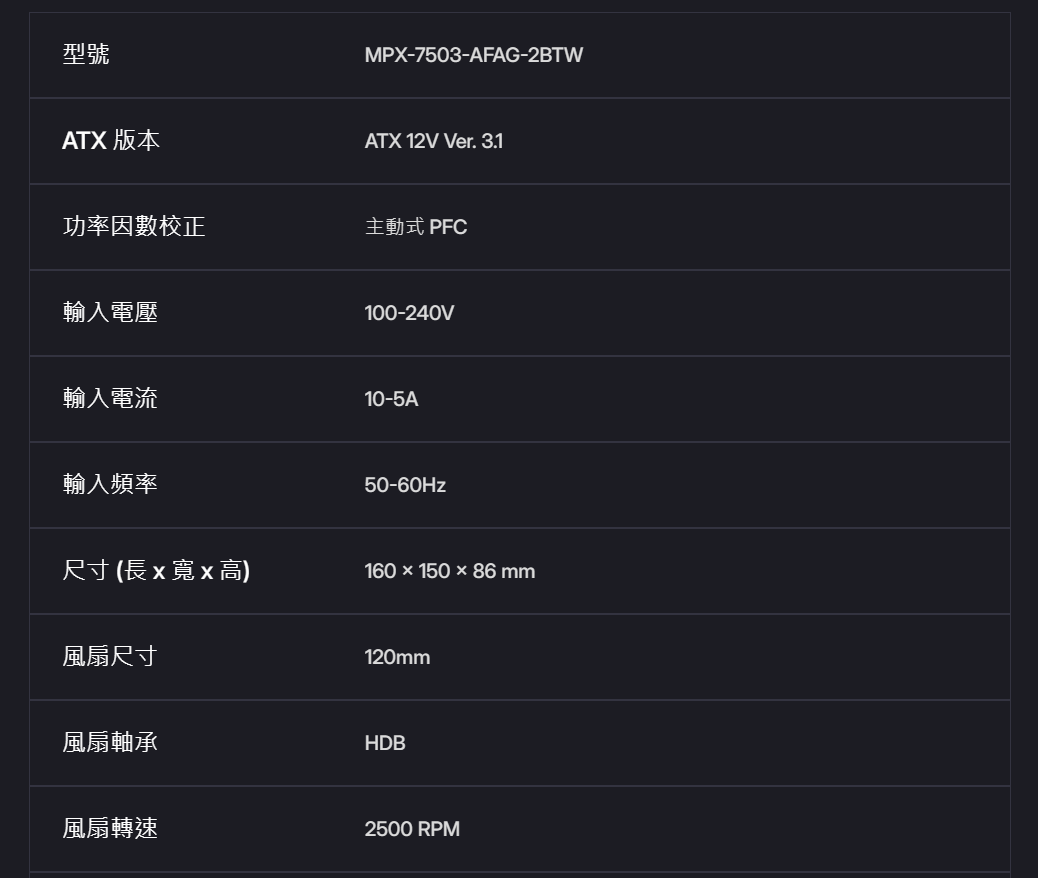The image size is (1038, 878).
Task: Select the 風扇尺寸 label
Action: 110,657
